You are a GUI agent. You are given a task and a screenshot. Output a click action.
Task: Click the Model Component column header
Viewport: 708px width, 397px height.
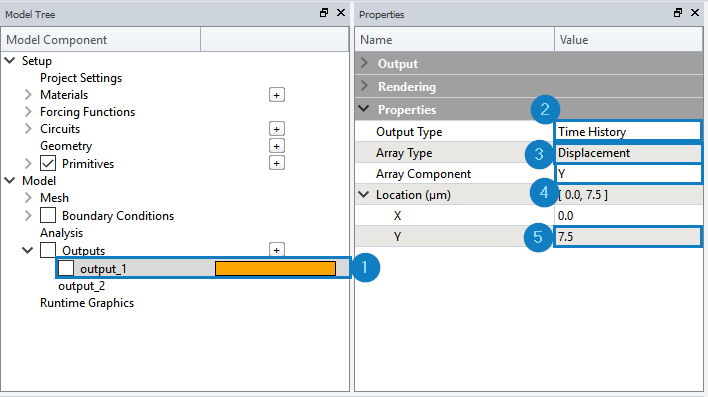point(101,40)
